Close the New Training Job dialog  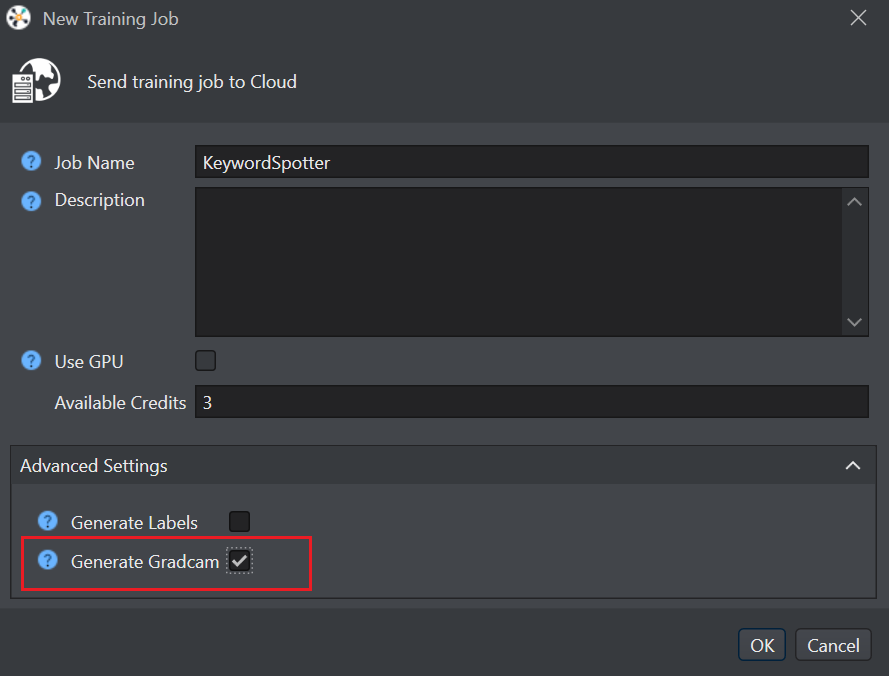[x=858, y=18]
